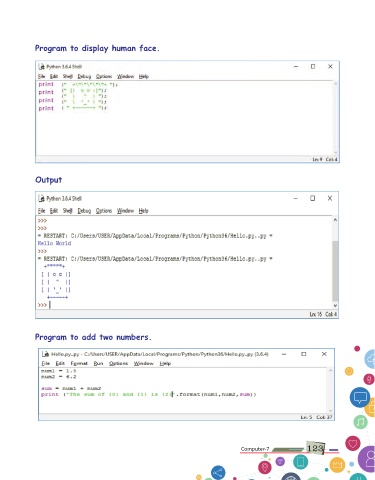Open Window menu in Output Shell window
The width and height of the screenshot is (375, 480).
coord(125,211)
